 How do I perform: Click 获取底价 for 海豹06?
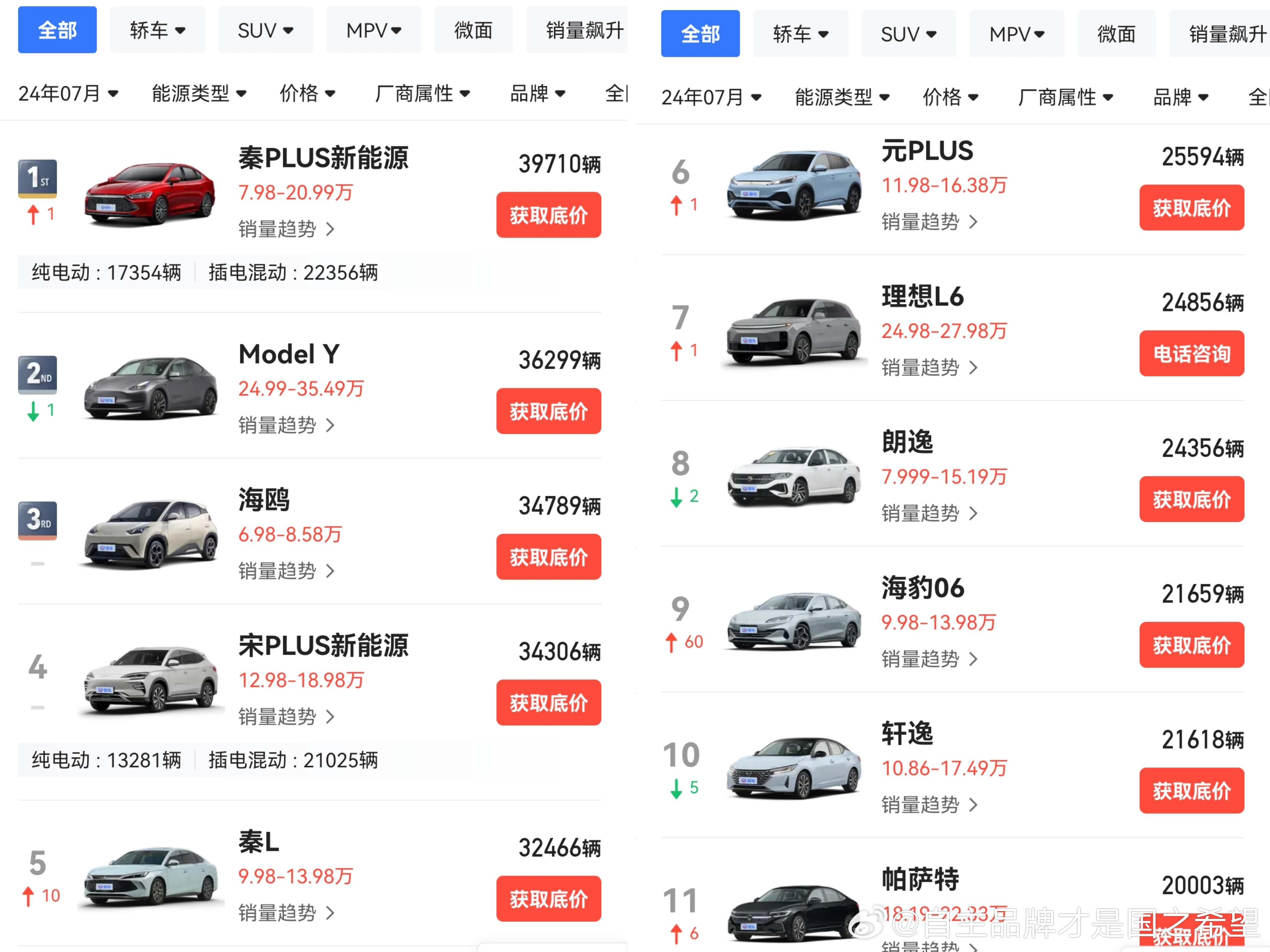point(1191,644)
